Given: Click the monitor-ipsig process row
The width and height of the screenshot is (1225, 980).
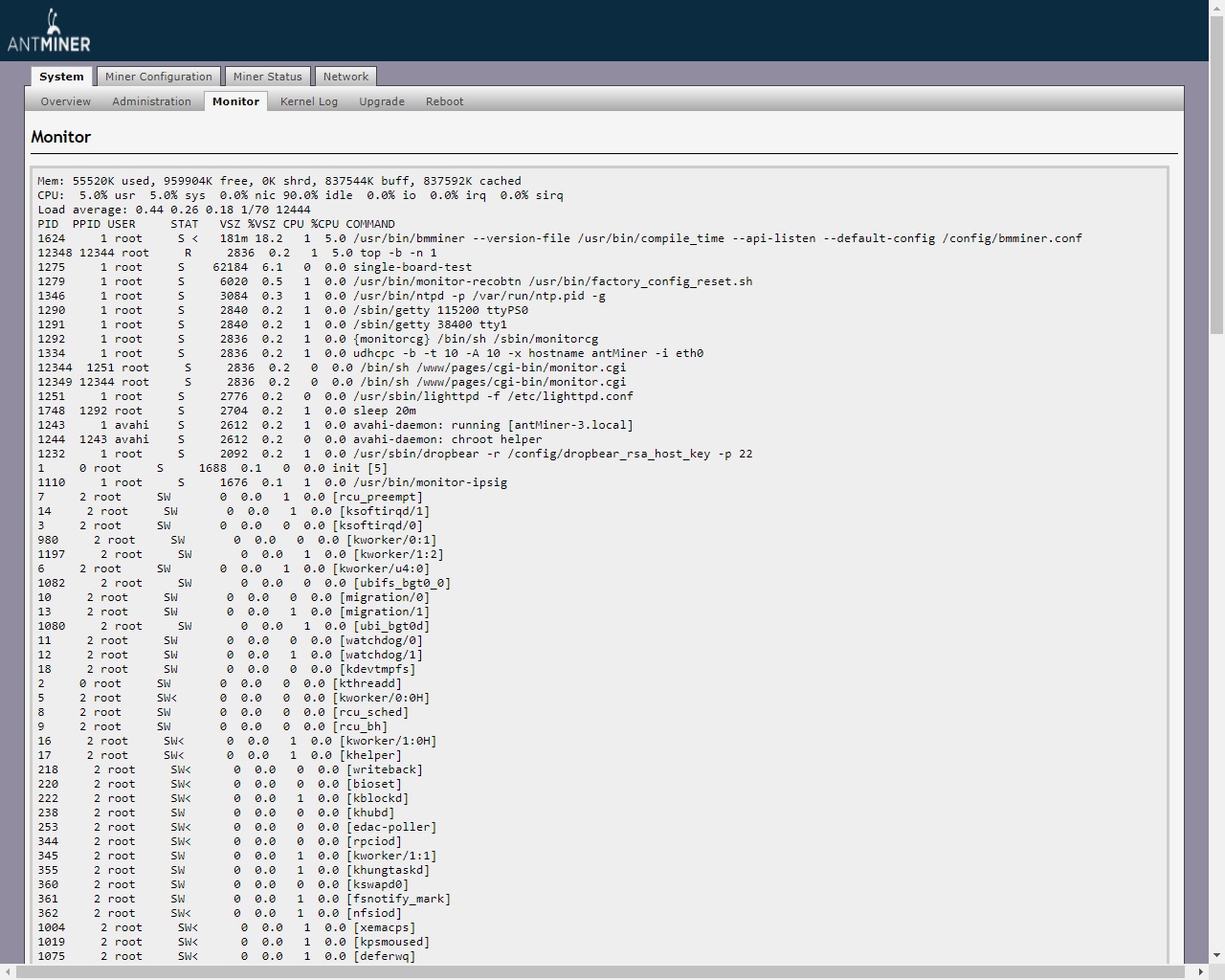Looking at the screenshot, I should click(273, 482).
